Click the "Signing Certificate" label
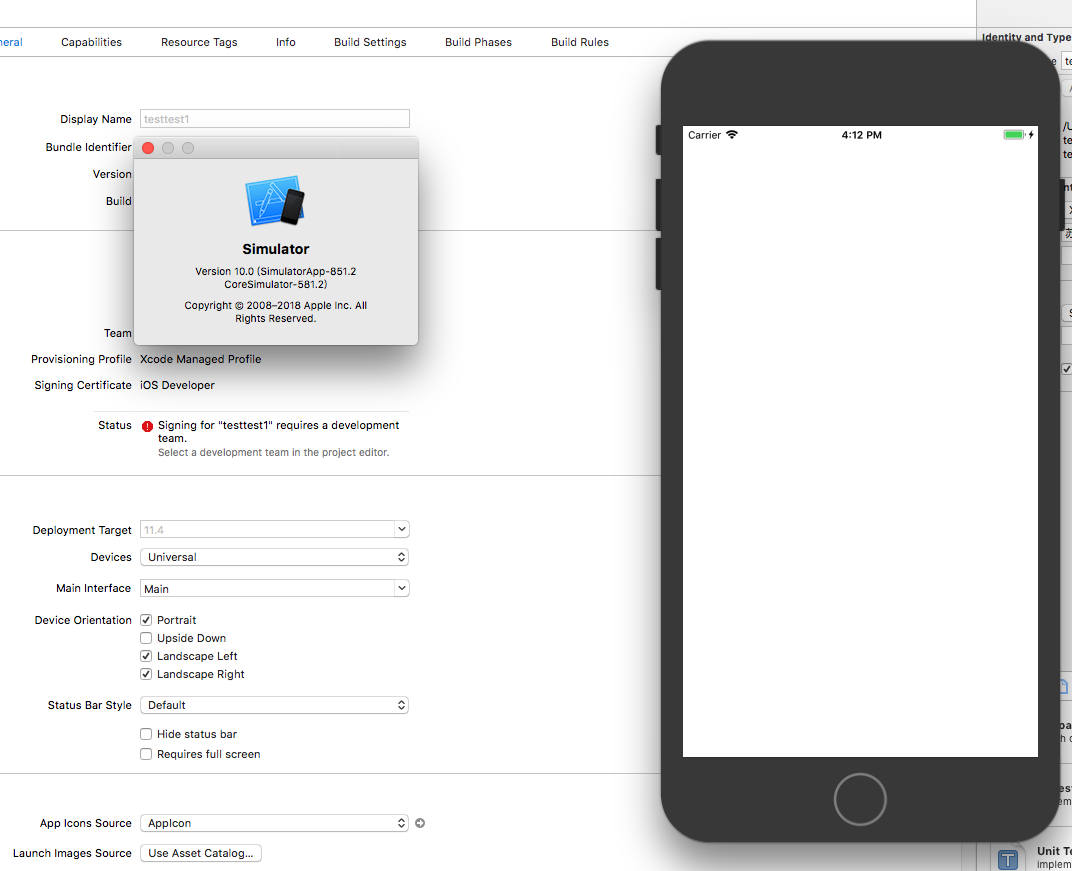Viewport: 1072px width, 871px height. coord(83,385)
